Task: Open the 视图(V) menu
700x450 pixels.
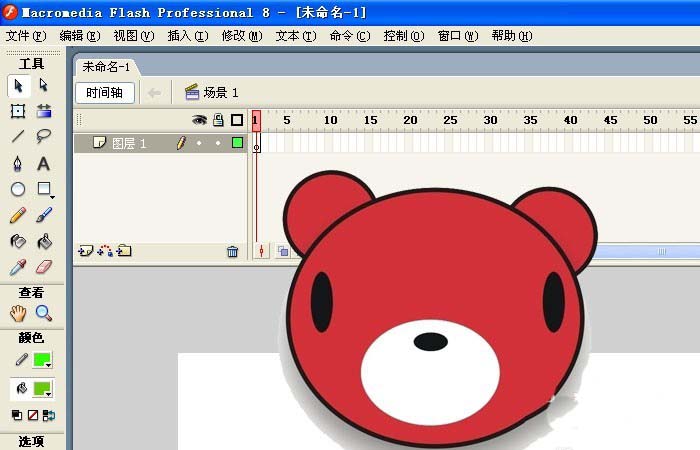Action: click(134, 36)
